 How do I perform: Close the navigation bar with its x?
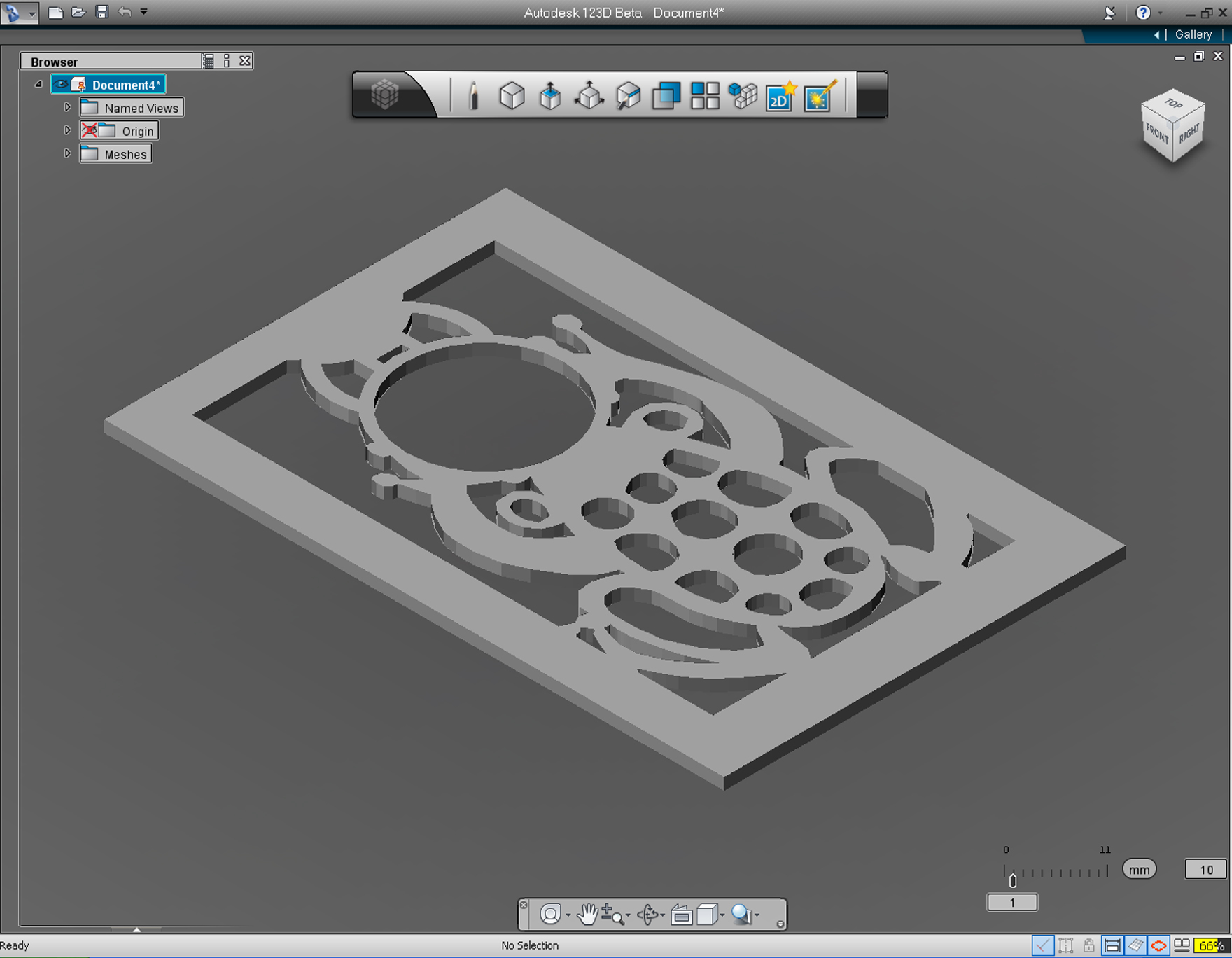524,905
